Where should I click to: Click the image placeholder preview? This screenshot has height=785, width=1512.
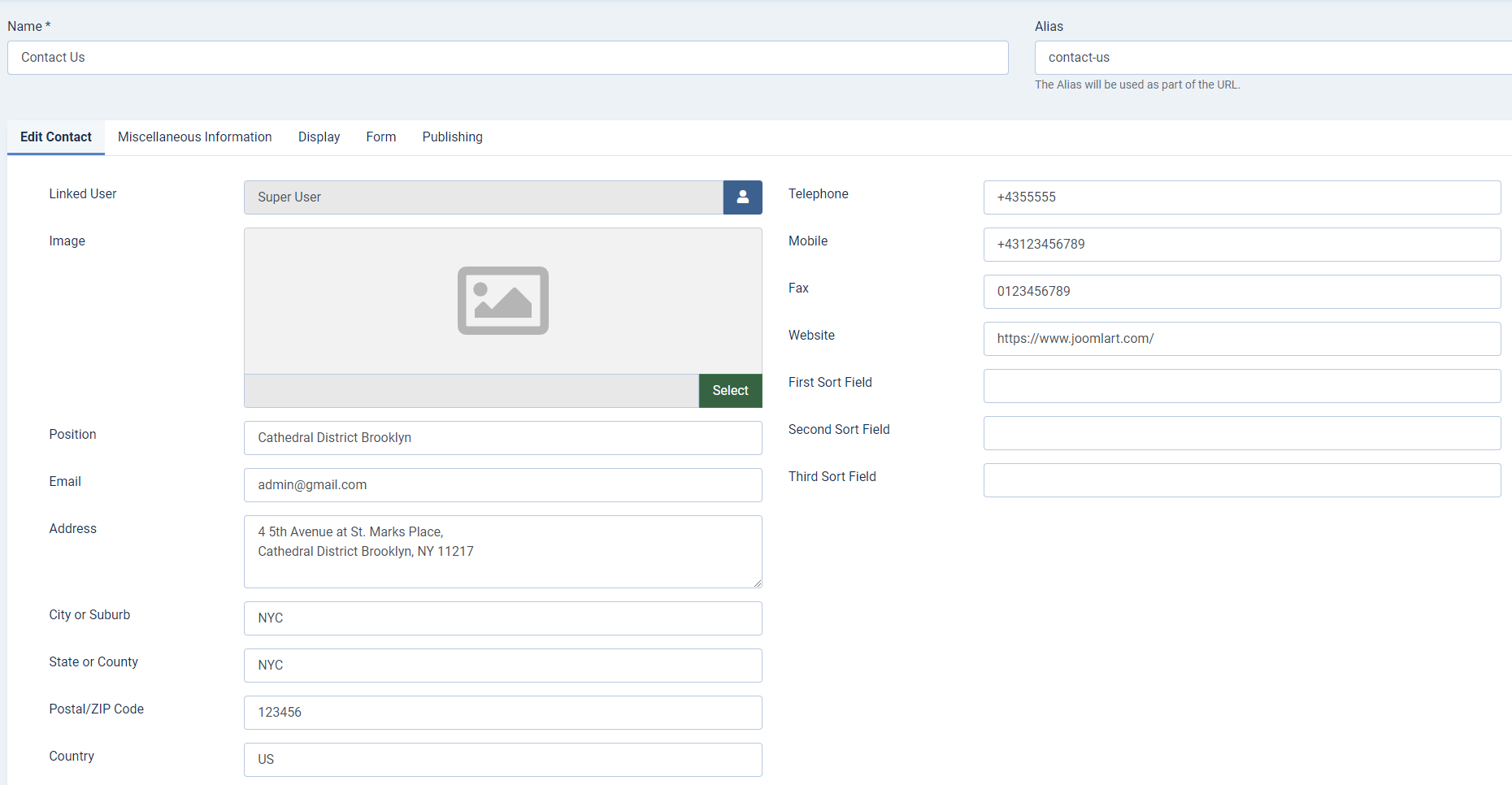(502, 301)
